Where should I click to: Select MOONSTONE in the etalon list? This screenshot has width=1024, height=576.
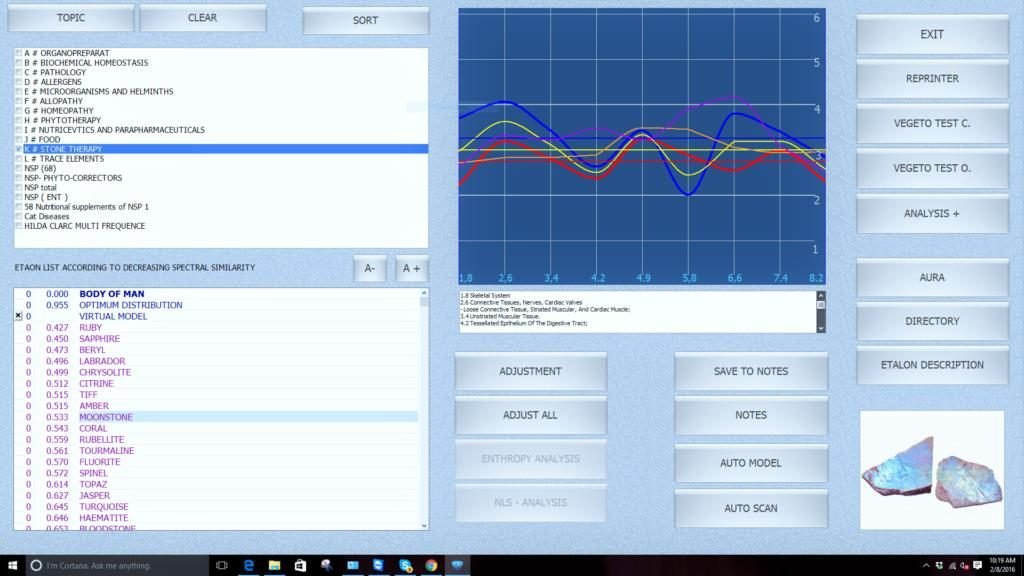tap(105, 417)
